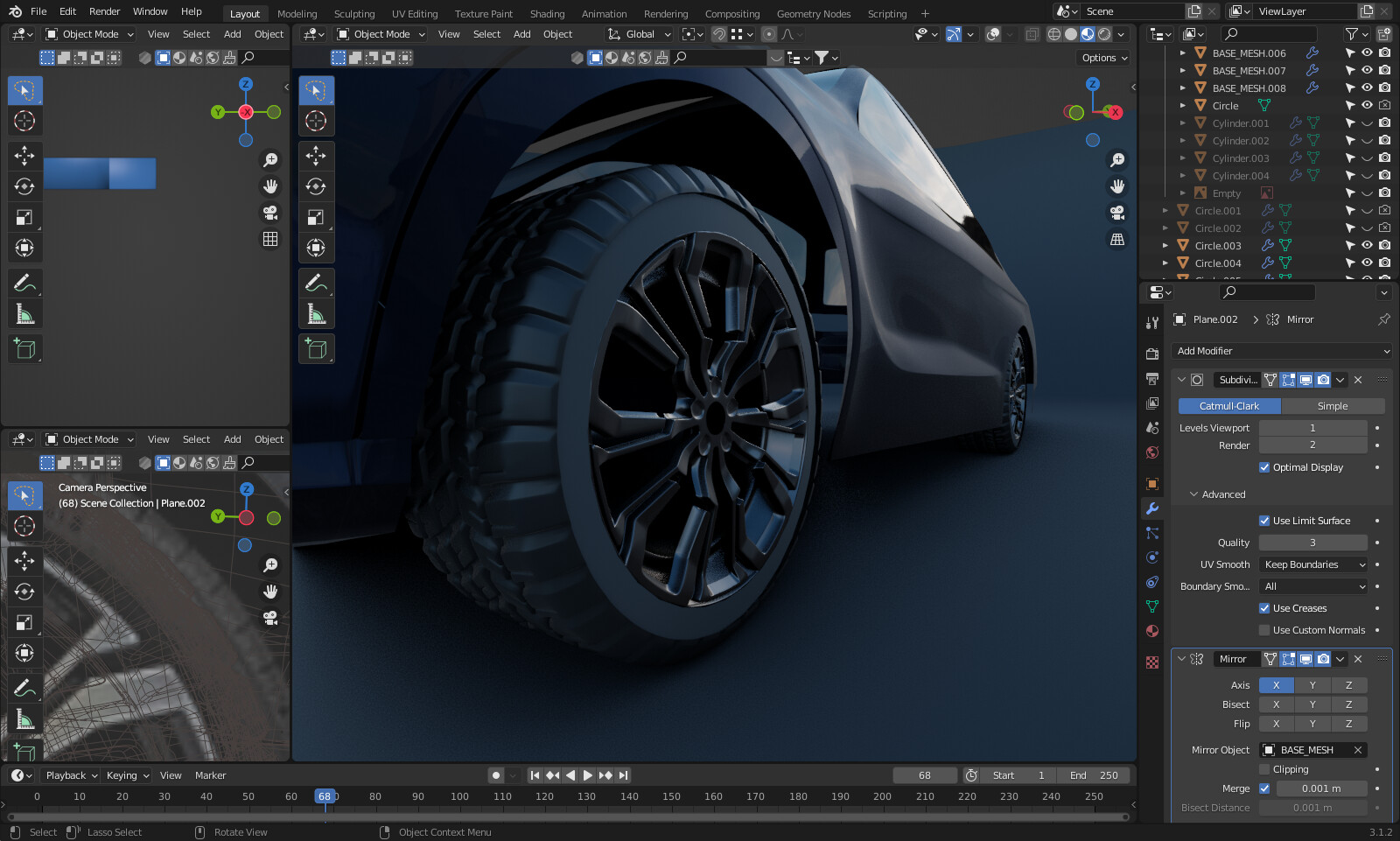Open the File menu
The height and width of the screenshot is (841, 1400).
pyautogui.click(x=38, y=11)
